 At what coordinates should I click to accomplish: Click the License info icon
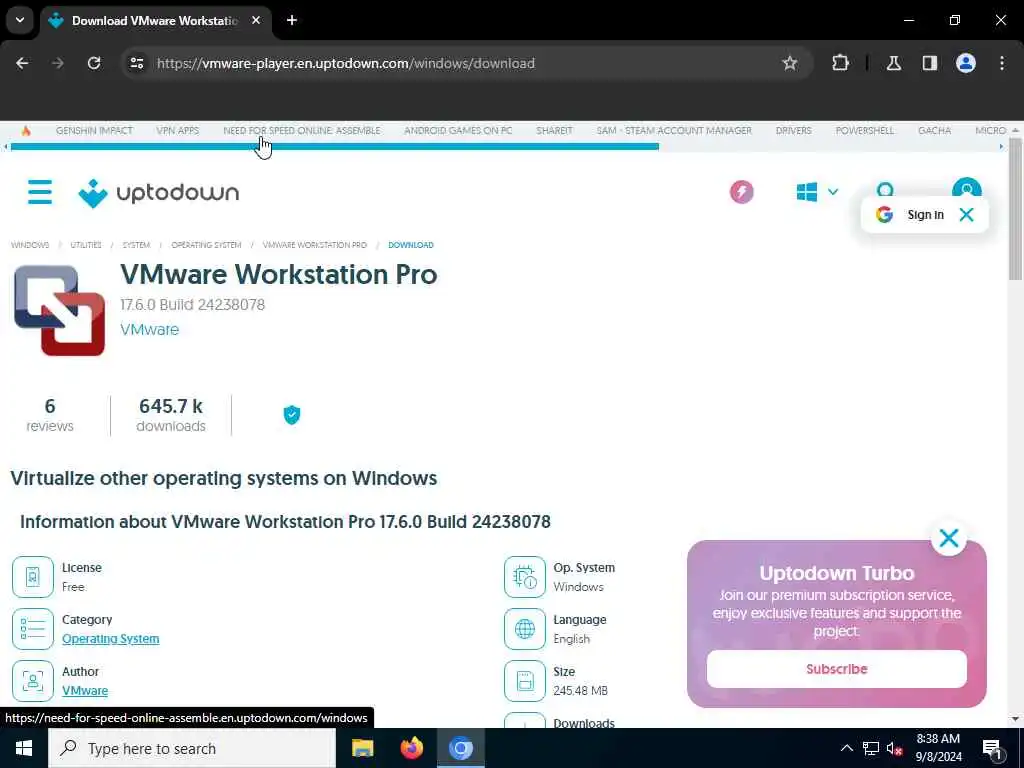33,577
